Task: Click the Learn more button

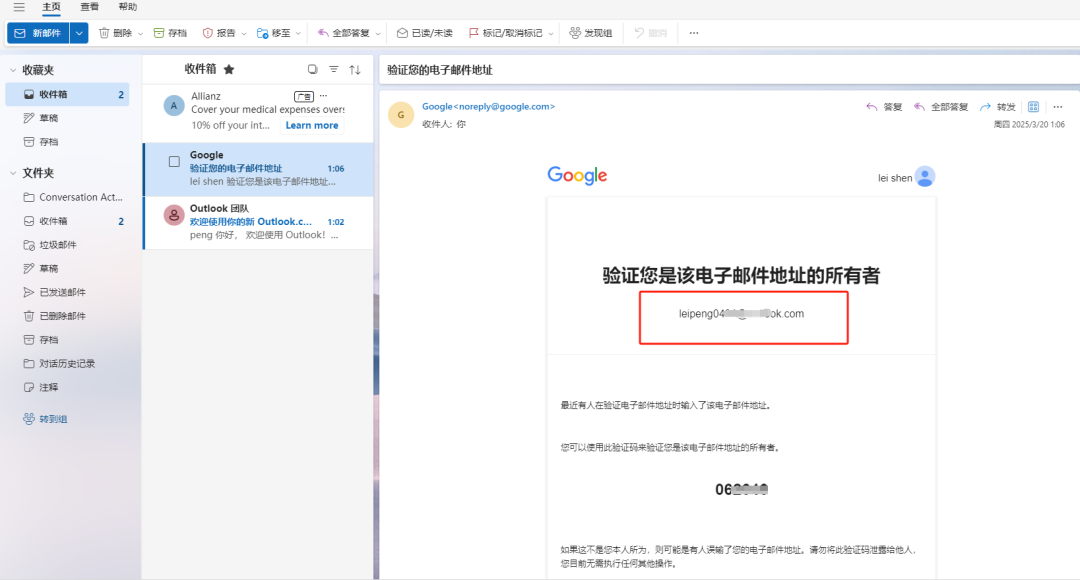Action: point(312,125)
